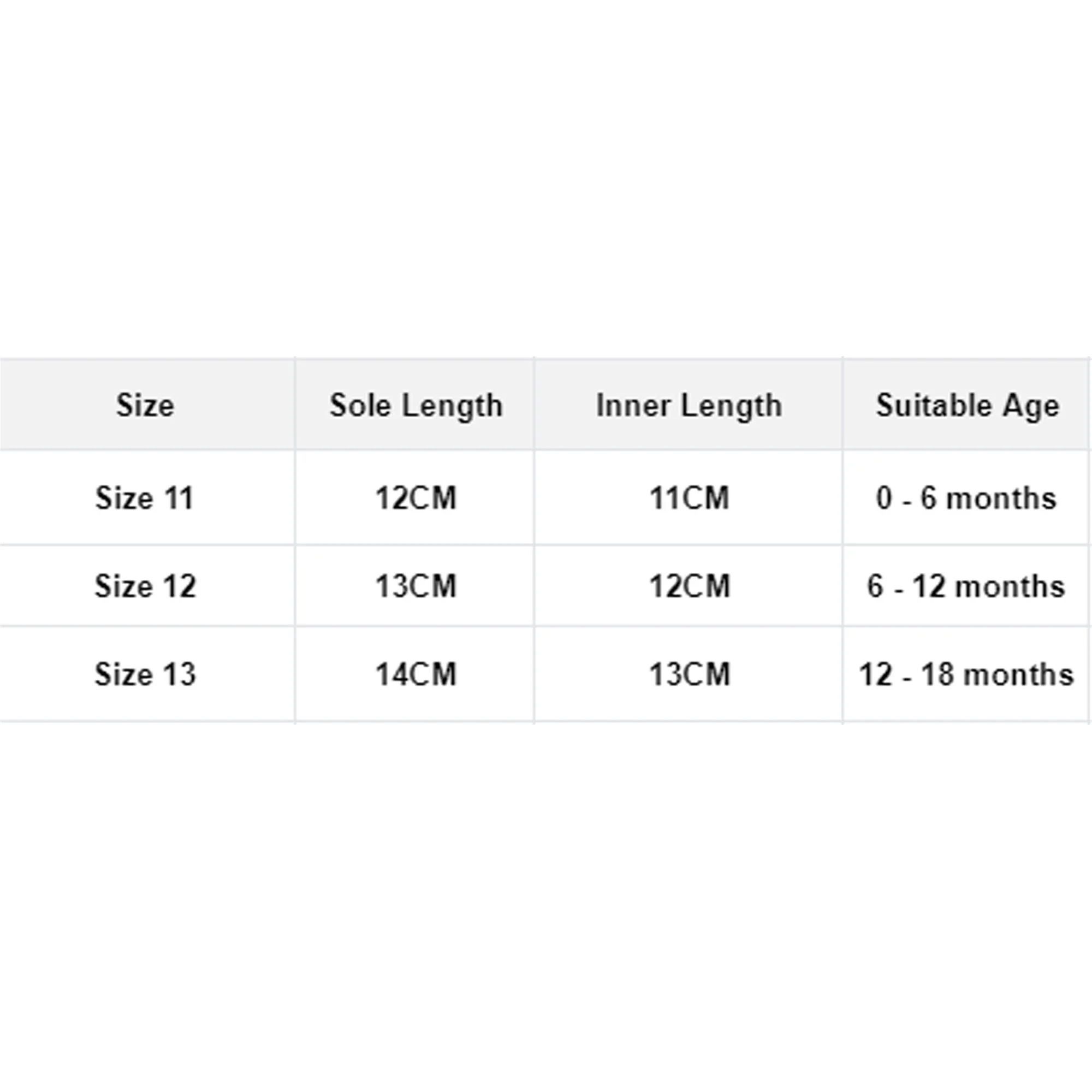Click the 13CM inner length for Size 13
Viewport: 1092px width, 1092px height.
689,674
